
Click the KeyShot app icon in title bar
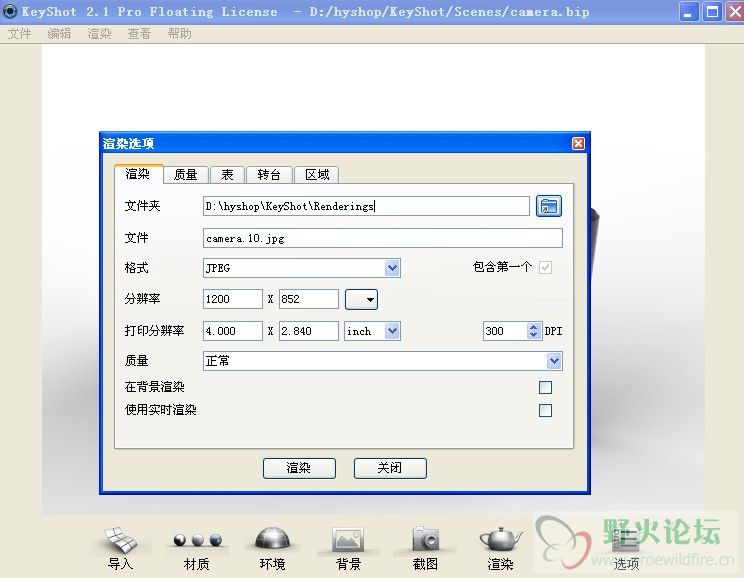click(9, 11)
